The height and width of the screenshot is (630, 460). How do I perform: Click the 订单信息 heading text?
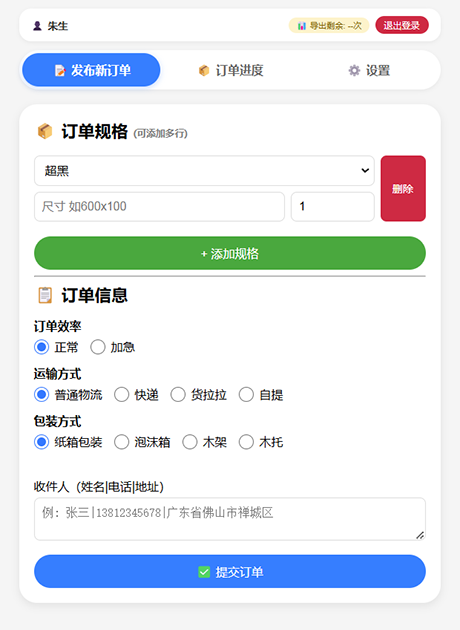(x=94, y=295)
